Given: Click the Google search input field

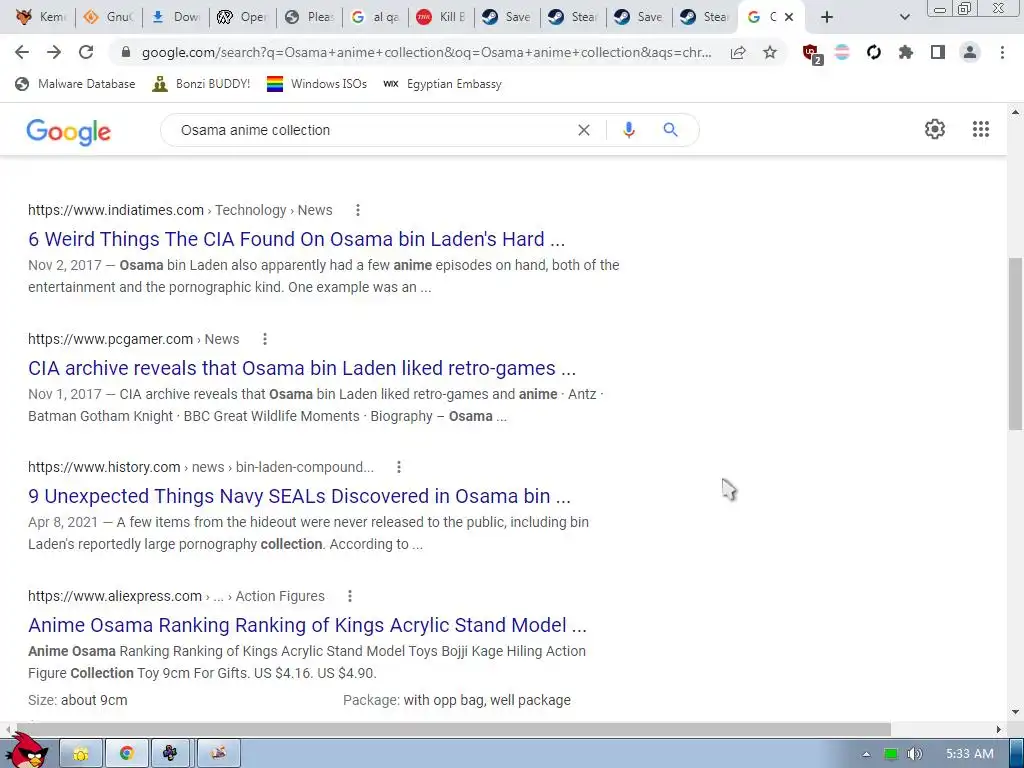Looking at the screenshot, I should click(x=372, y=130).
